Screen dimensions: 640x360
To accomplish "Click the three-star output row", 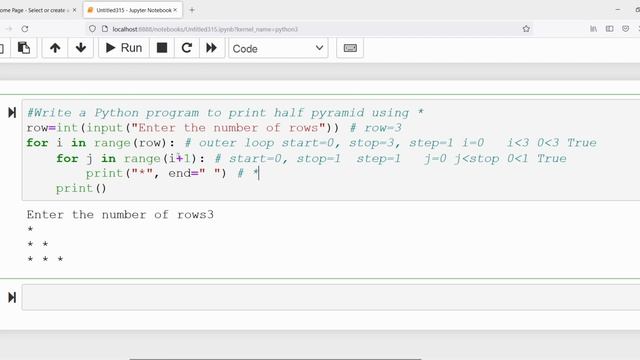I will tap(45, 259).
